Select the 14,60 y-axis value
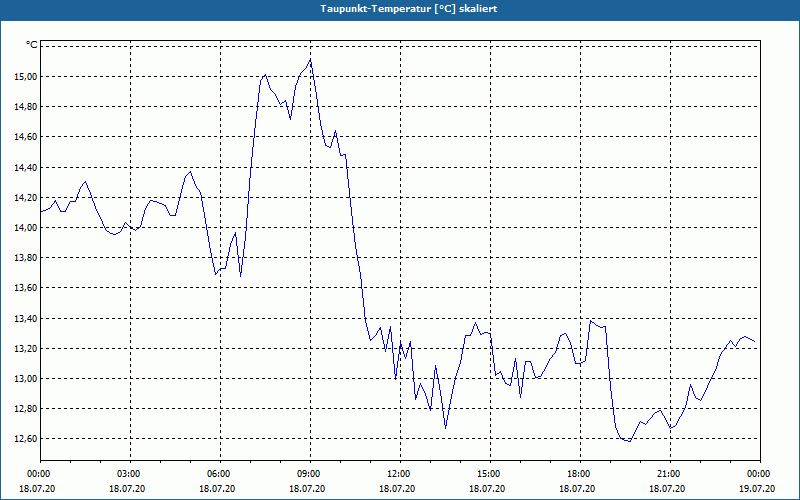Image resolution: width=800 pixels, height=500 pixels. (27, 137)
